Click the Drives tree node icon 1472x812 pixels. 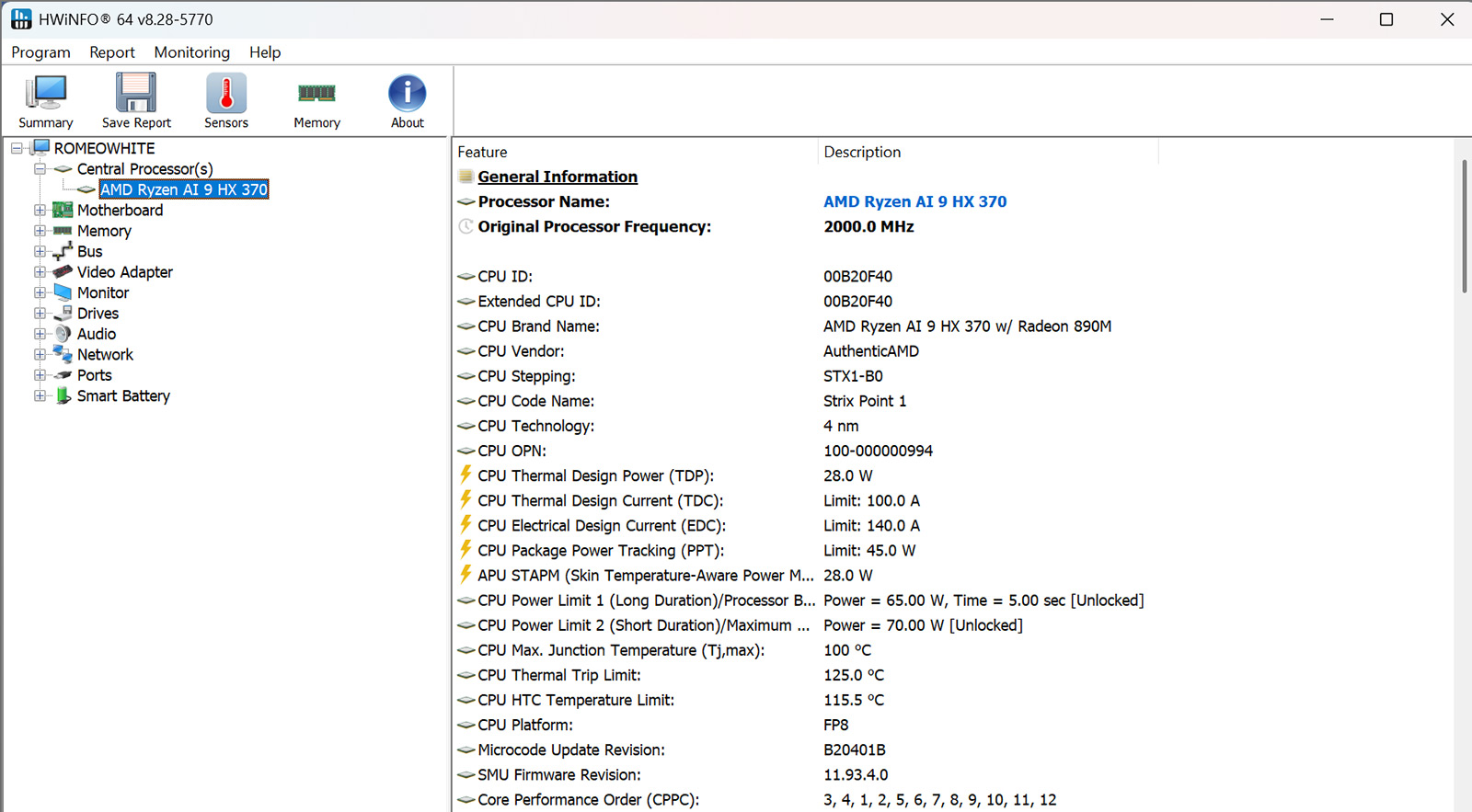click(63, 314)
